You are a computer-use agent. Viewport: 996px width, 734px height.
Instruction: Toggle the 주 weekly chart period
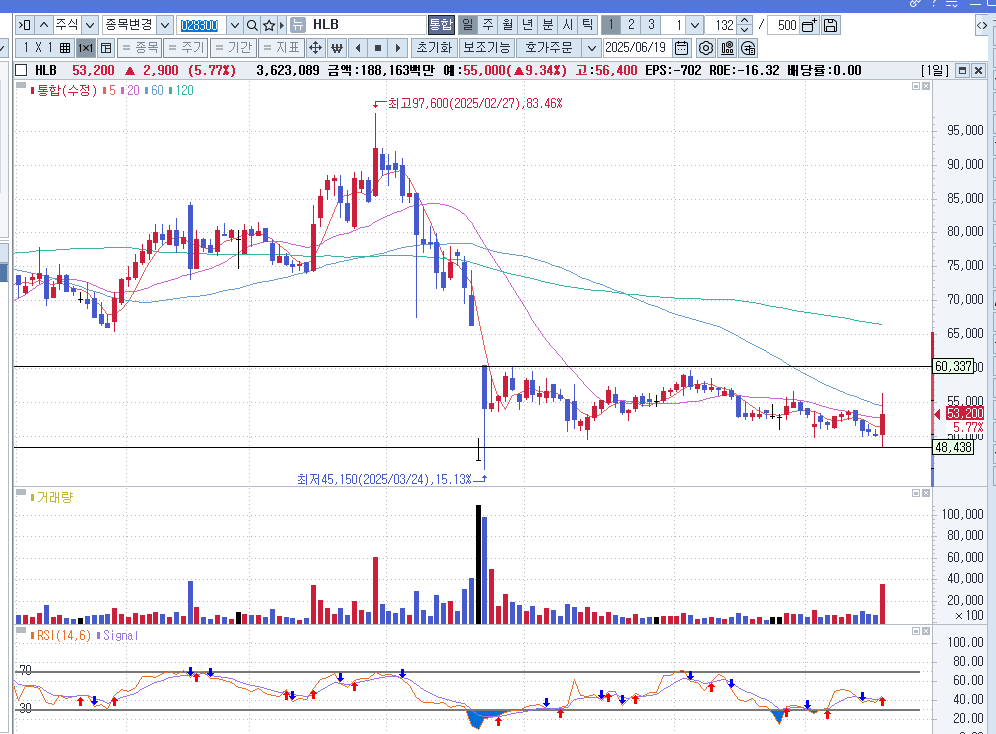point(488,25)
